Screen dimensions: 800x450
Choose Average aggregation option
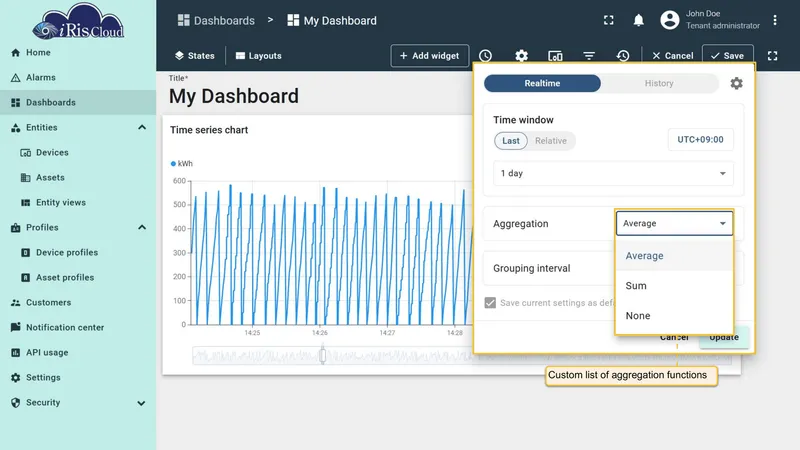click(674, 256)
